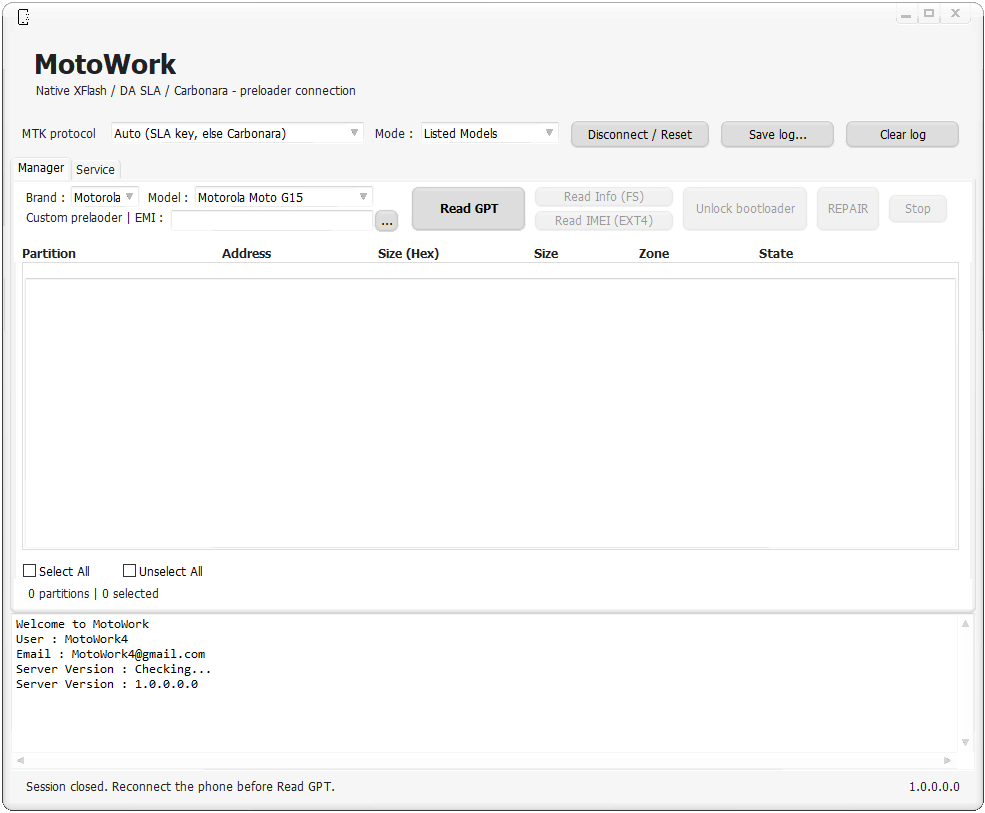Click the log horizontal scrollbar right arrow
985x813 pixels.
[x=947, y=760]
